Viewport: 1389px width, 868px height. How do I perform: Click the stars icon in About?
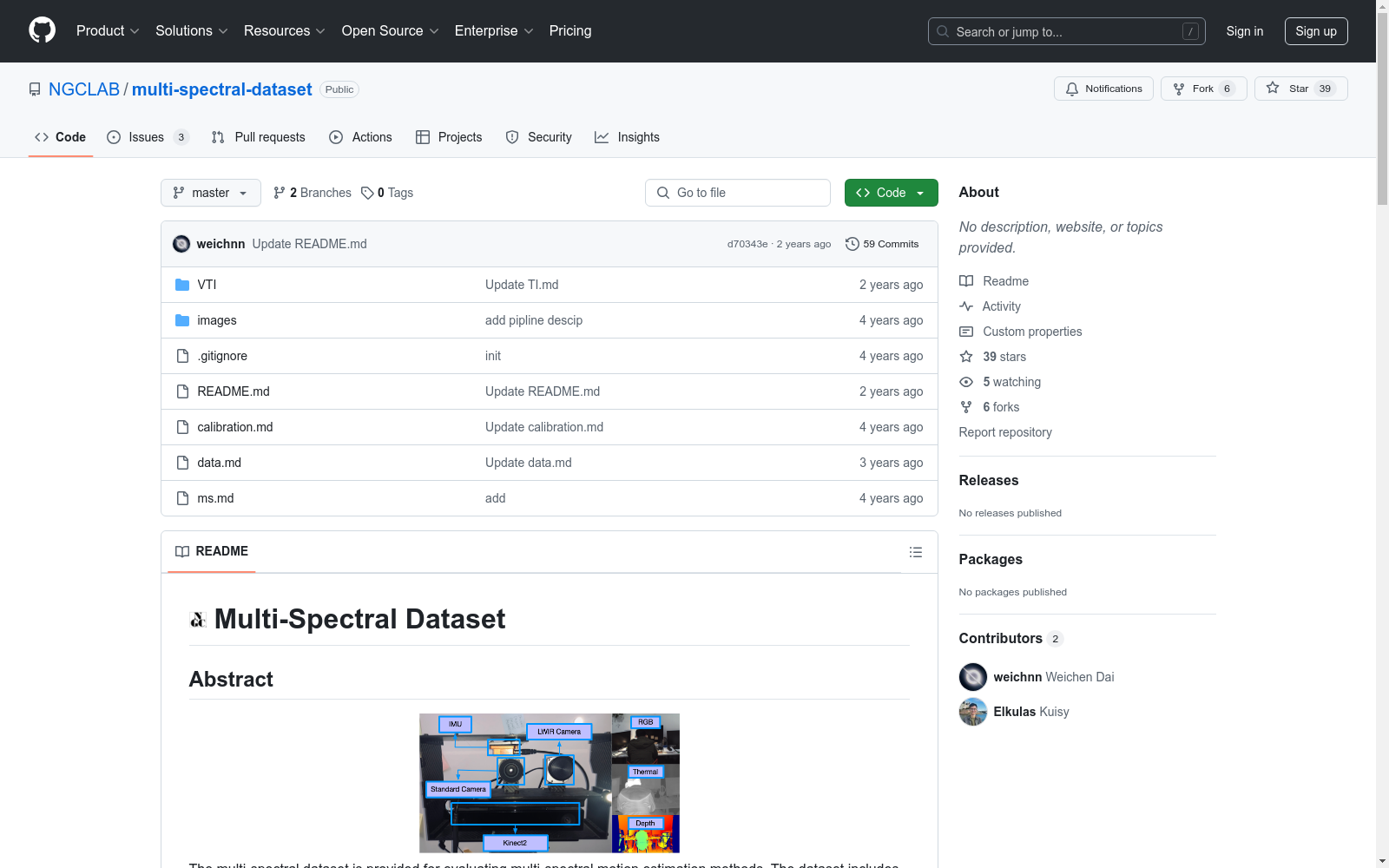(x=966, y=357)
